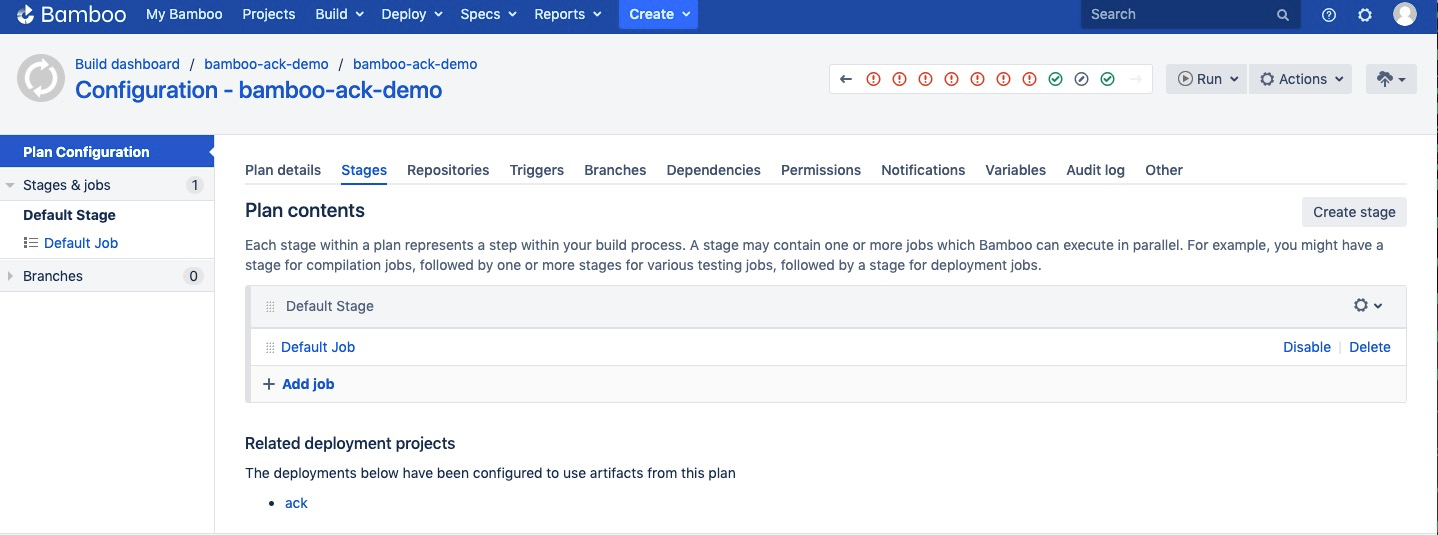Select Plan Configuration in the sidebar
Screen dimensions: 1438x535
107,152
